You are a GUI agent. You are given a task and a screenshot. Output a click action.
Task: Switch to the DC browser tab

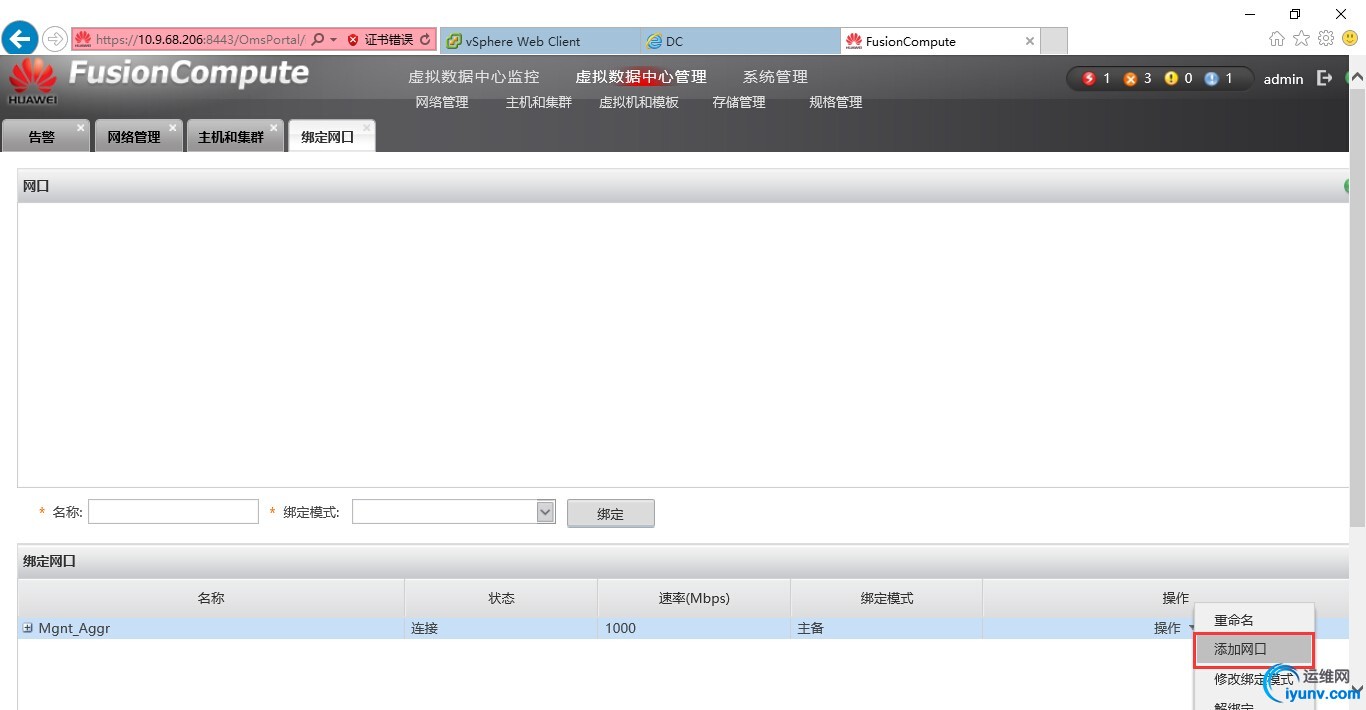740,41
